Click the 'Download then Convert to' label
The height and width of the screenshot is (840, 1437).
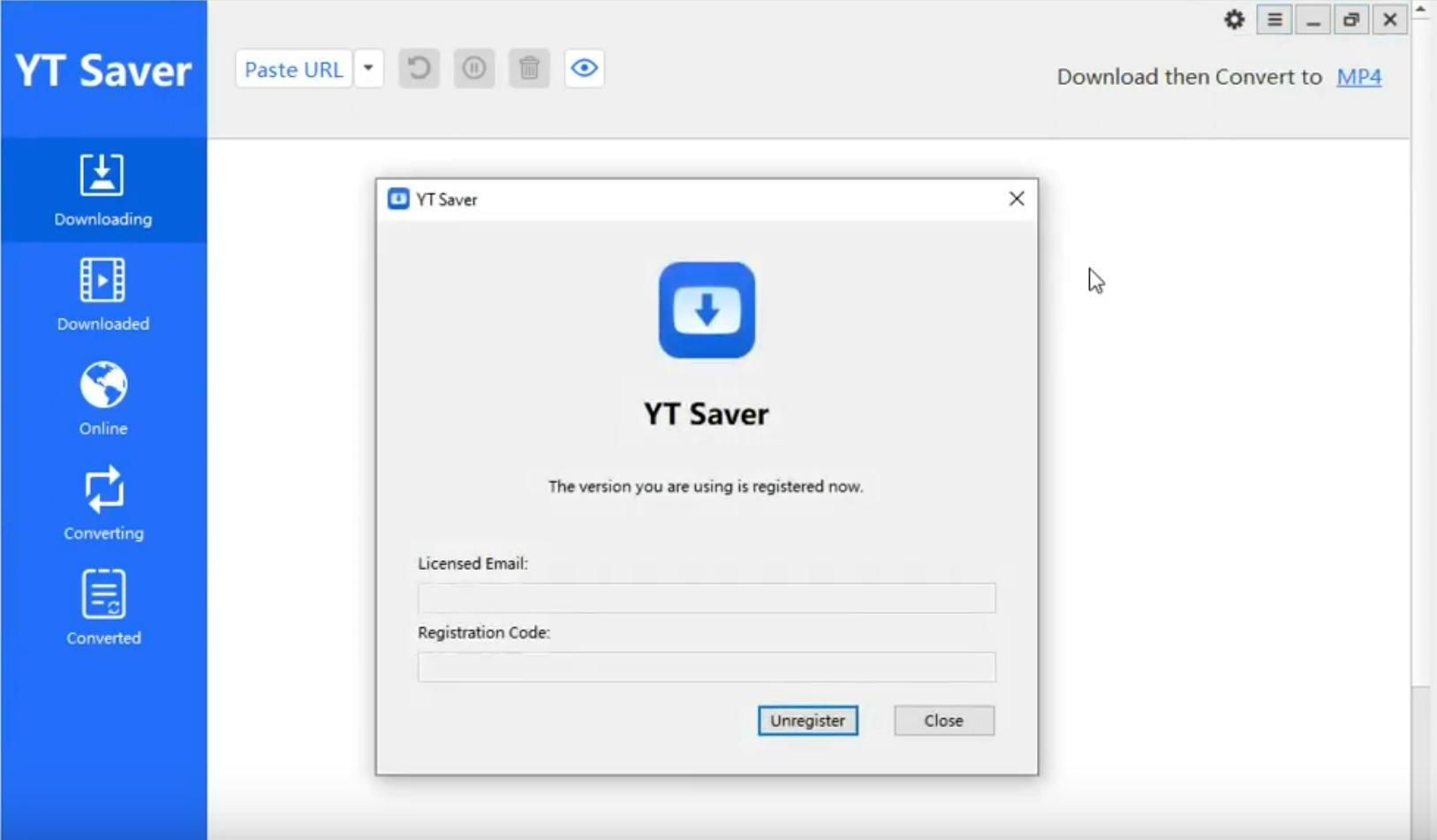click(1189, 77)
